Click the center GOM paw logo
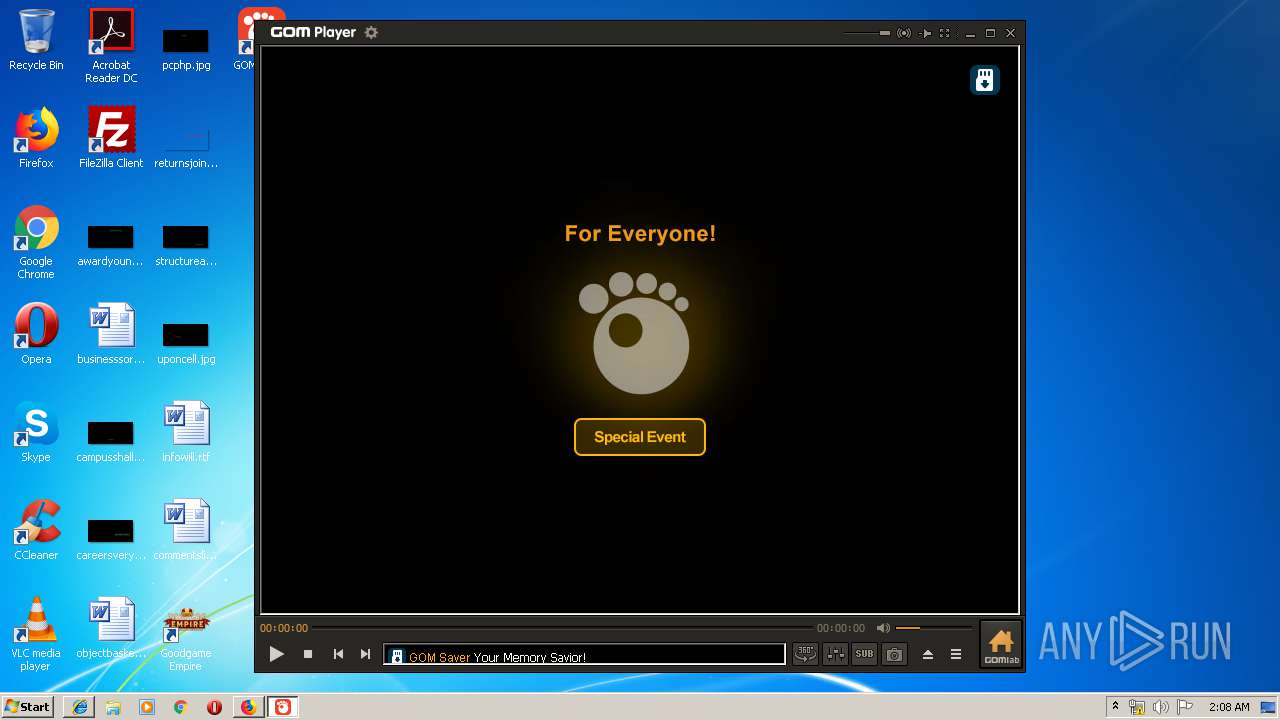1280x720 pixels. (x=636, y=333)
